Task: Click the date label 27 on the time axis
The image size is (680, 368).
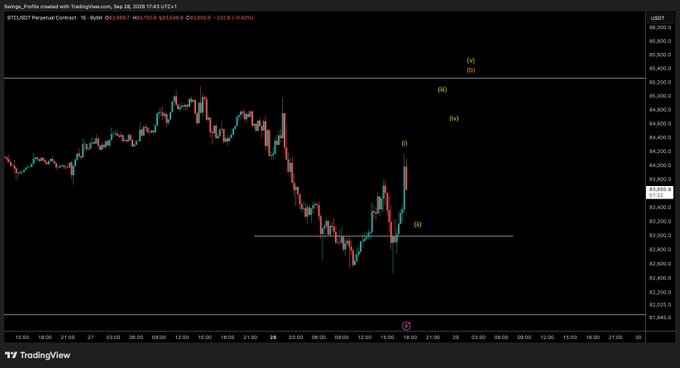Action: [x=90, y=337]
